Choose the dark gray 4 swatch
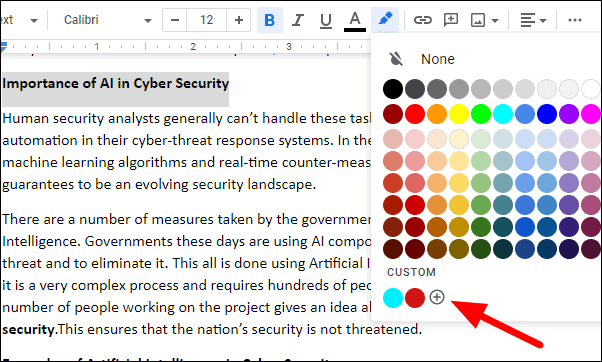Image resolution: width=602 pixels, height=362 pixels. [415, 89]
